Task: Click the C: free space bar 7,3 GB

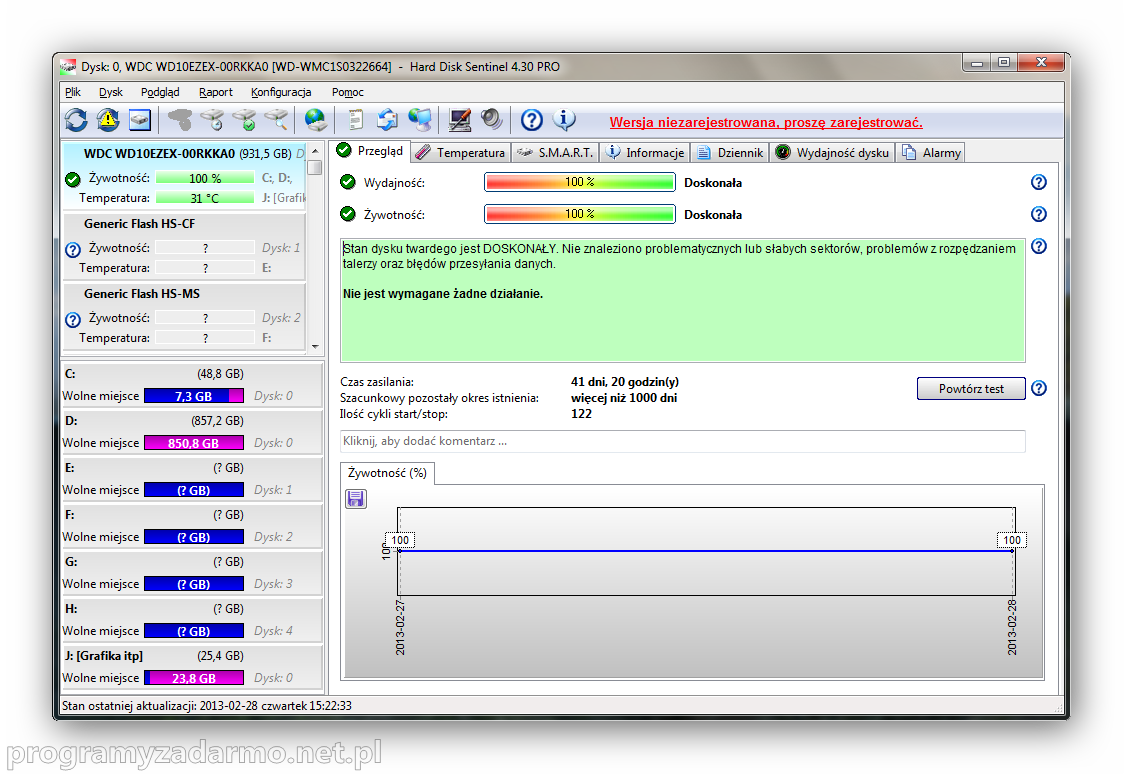Action: point(194,396)
